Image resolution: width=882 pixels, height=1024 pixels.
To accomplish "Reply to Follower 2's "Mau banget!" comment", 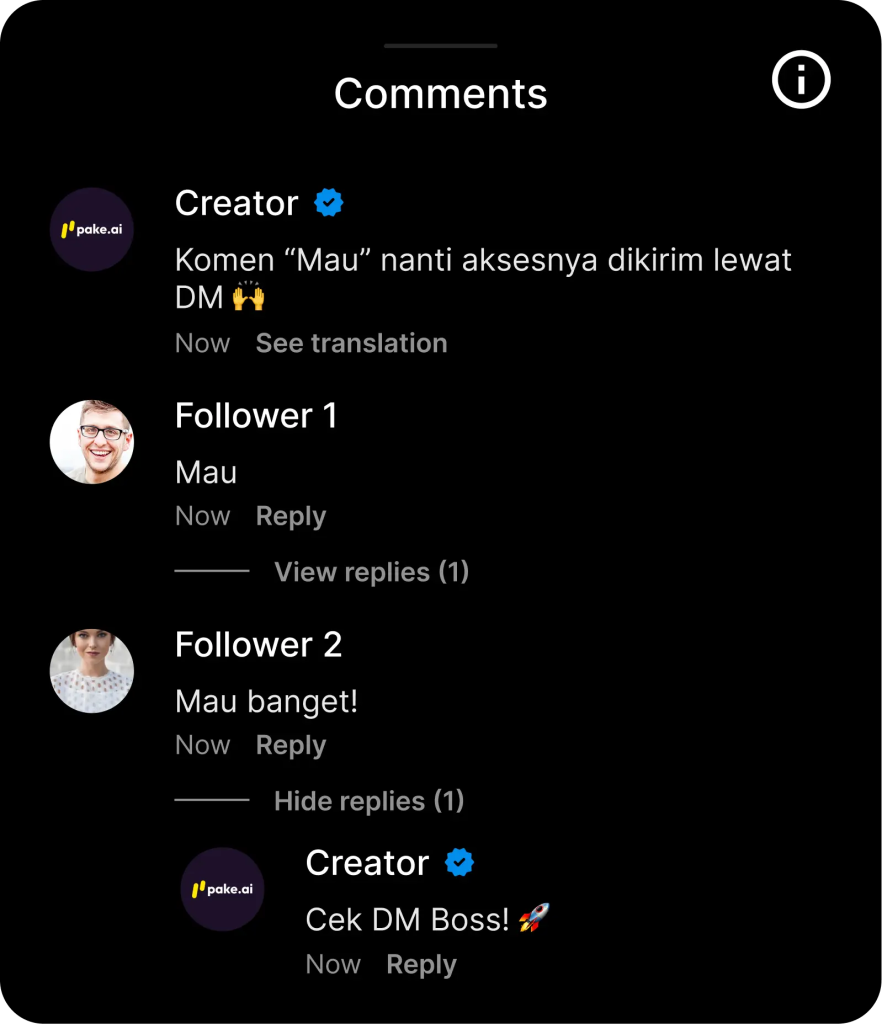I will pyautogui.click(x=290, y=745).
